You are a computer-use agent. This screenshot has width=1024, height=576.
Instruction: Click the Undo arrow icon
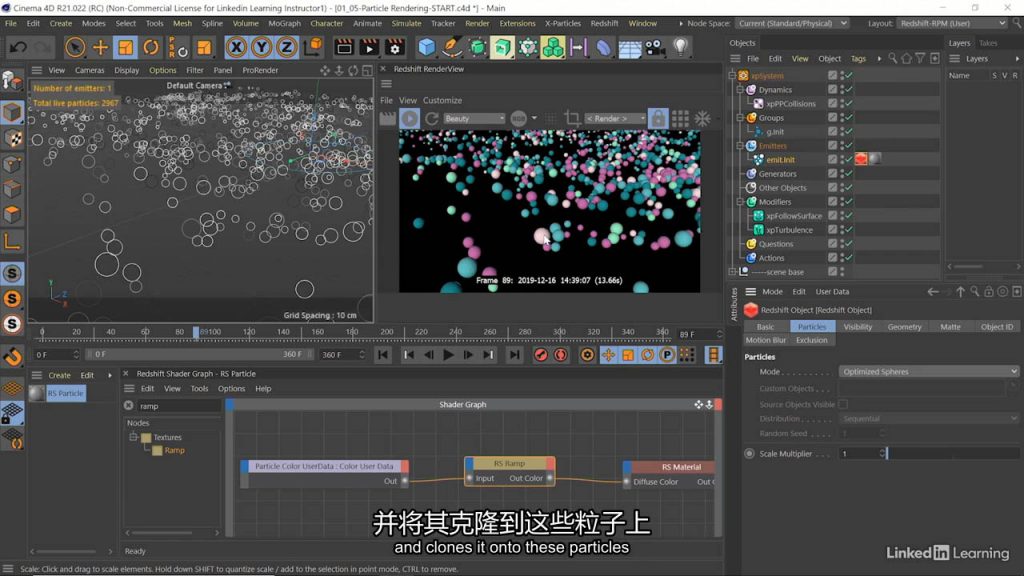(x=18, y=47)
